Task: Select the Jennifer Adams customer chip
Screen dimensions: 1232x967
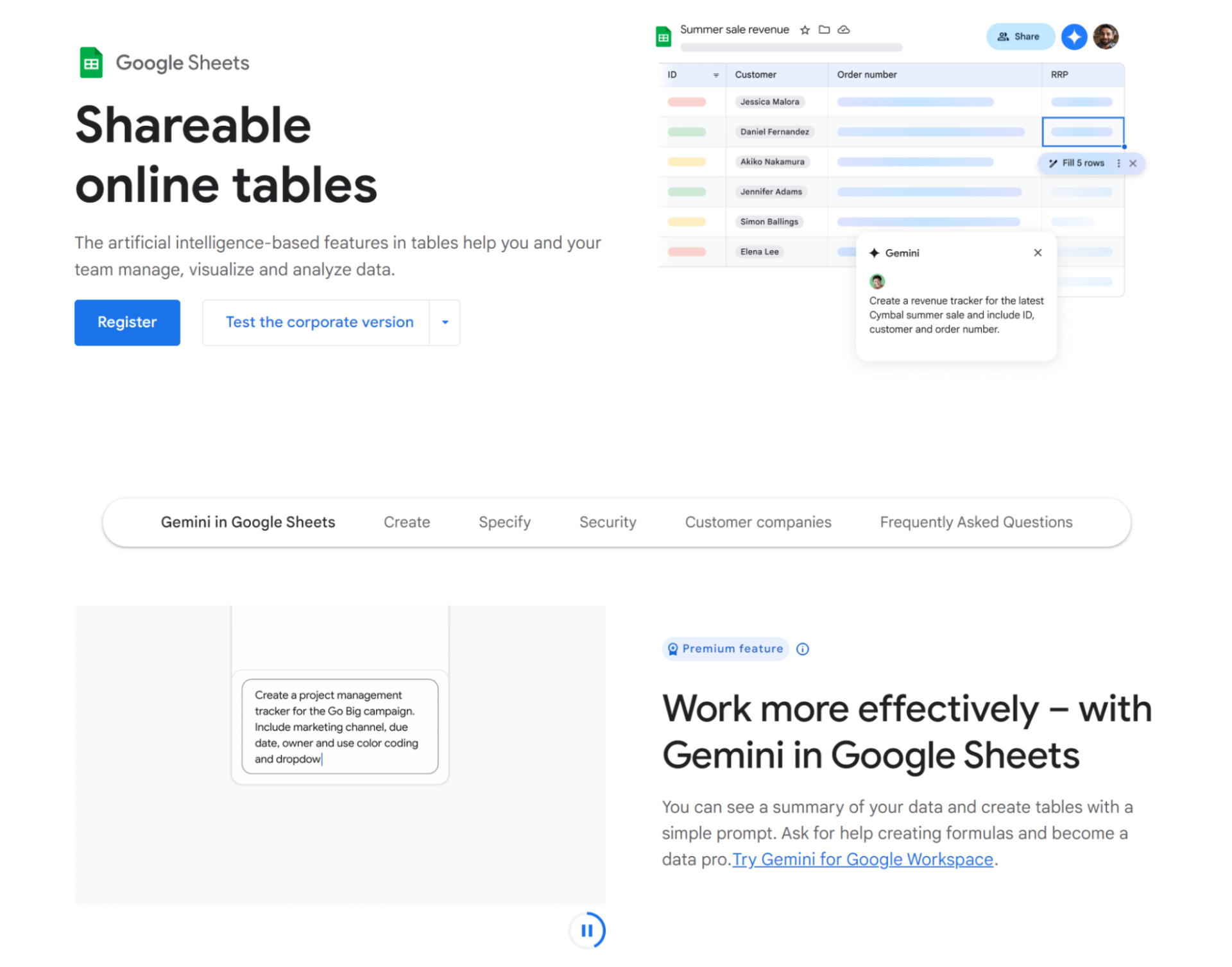Action: pyautogui.click(x=771, y=191)
